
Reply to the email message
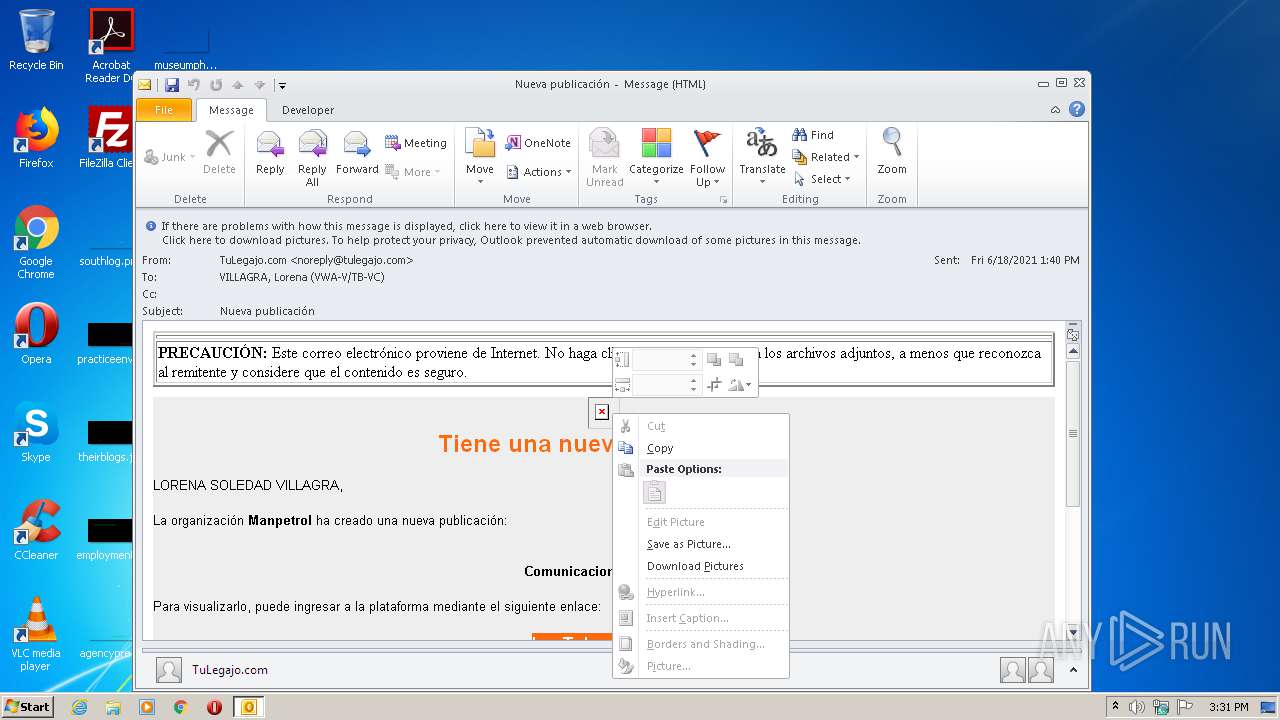click(x=270, y=153)
